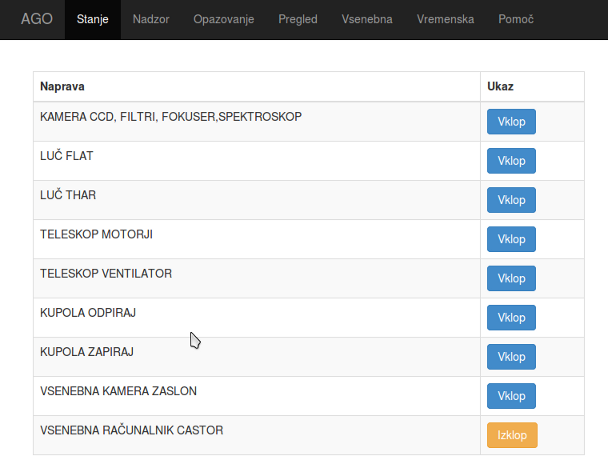Go to the Vsenebna page

[367, 19]
